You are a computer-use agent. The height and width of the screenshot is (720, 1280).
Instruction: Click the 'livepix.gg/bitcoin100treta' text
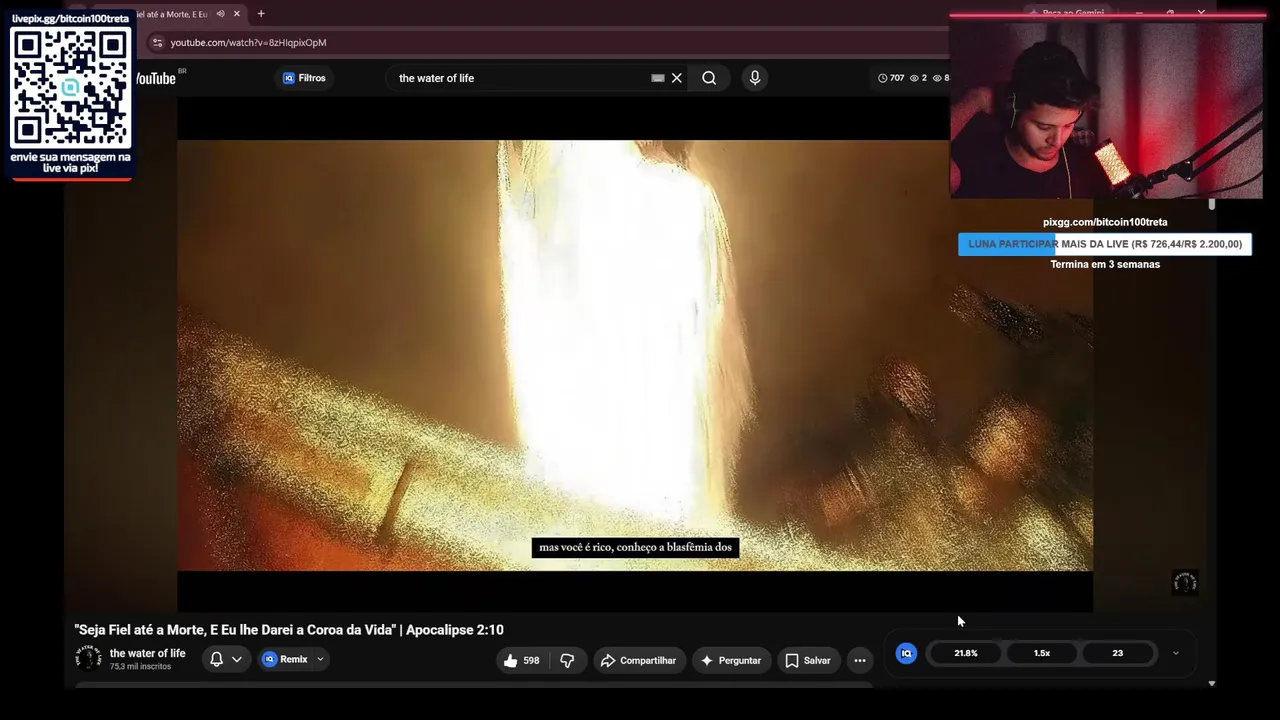click(70, 19)
